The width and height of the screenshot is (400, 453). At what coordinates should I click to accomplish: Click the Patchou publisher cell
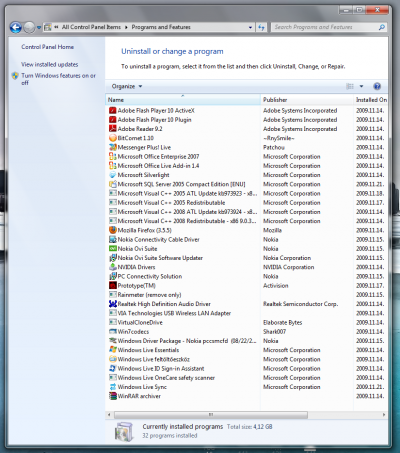point(274,147)
